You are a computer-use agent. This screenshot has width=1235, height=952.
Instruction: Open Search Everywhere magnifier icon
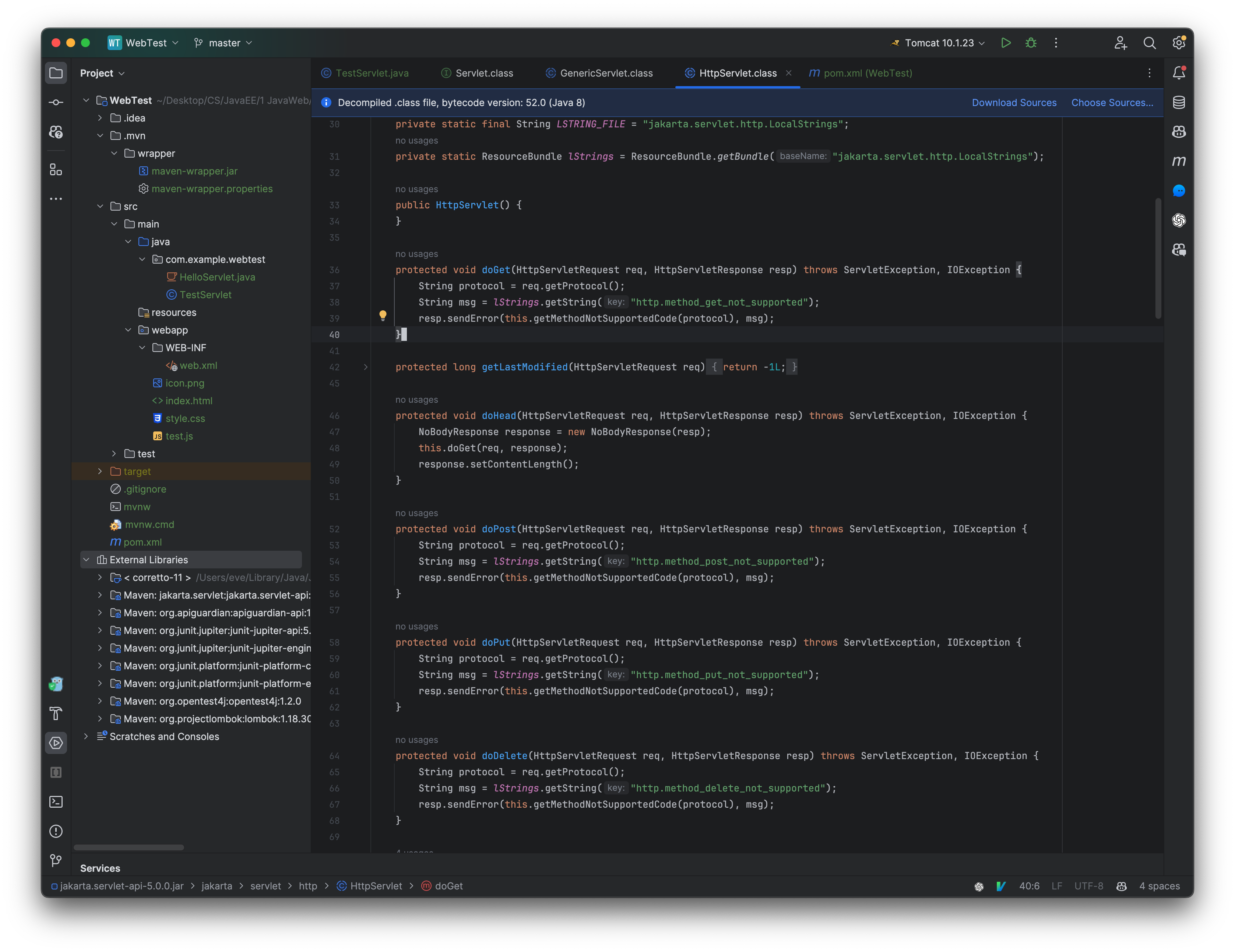(x=1150, y=43)
